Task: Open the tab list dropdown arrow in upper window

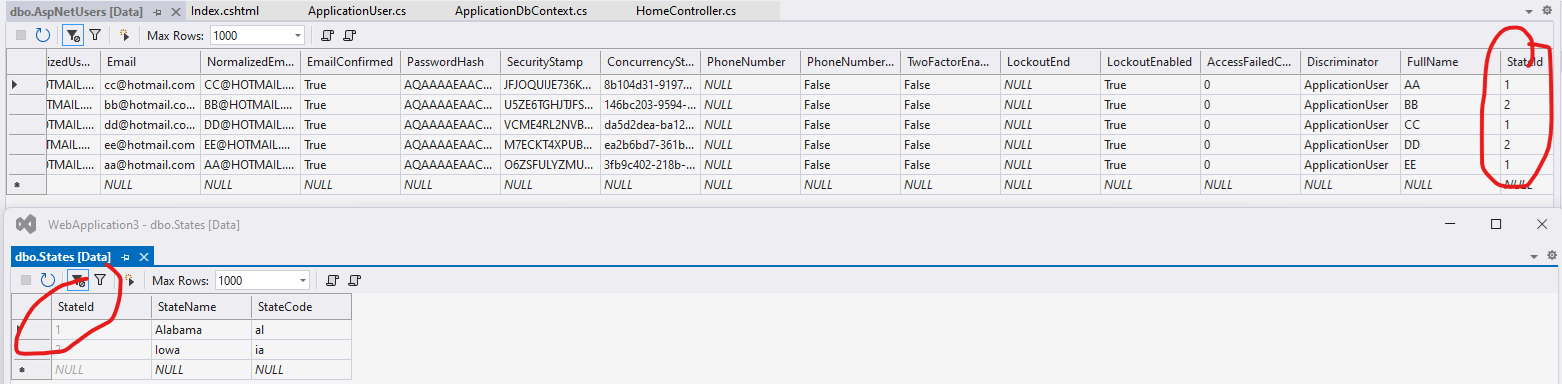Action: (1529, 11)
